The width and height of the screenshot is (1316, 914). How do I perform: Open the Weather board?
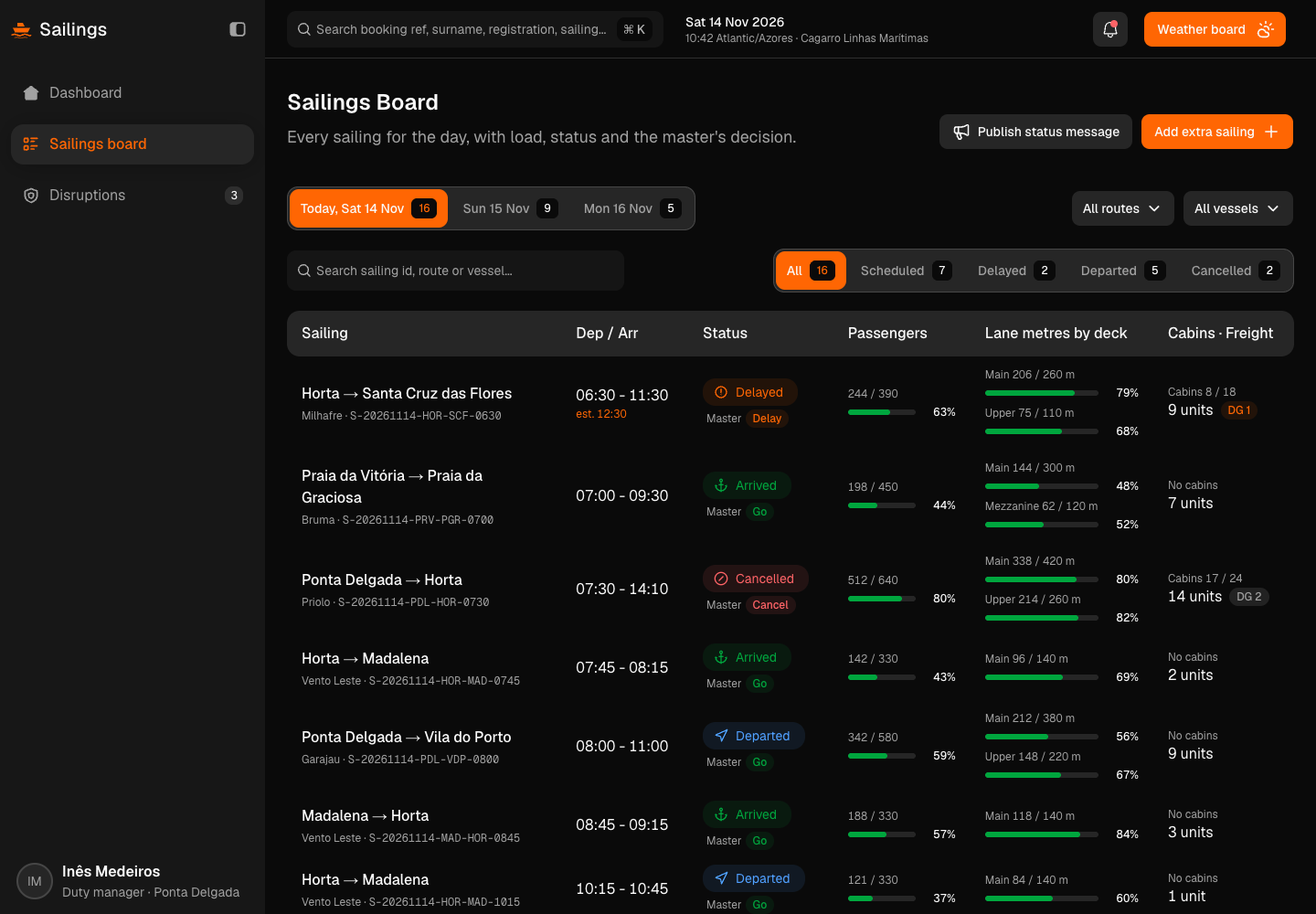[1215, 29]
